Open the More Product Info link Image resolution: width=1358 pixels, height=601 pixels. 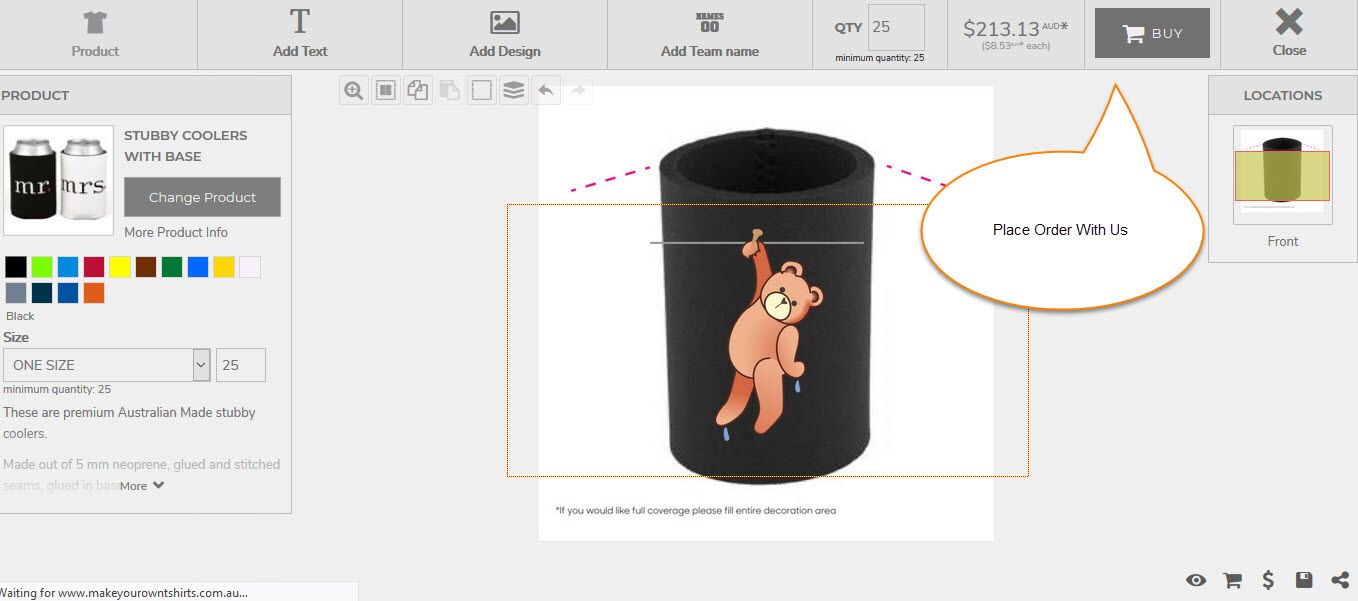176,232
